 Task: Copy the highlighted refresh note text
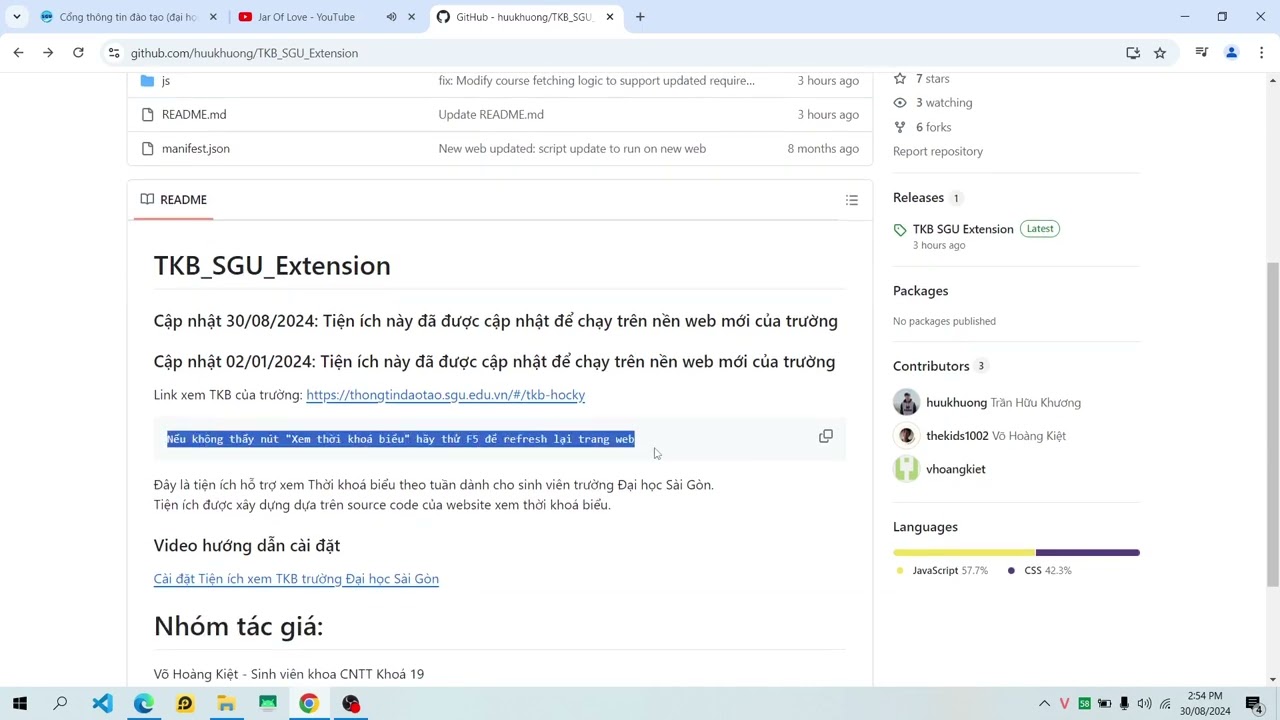[825, 436]
